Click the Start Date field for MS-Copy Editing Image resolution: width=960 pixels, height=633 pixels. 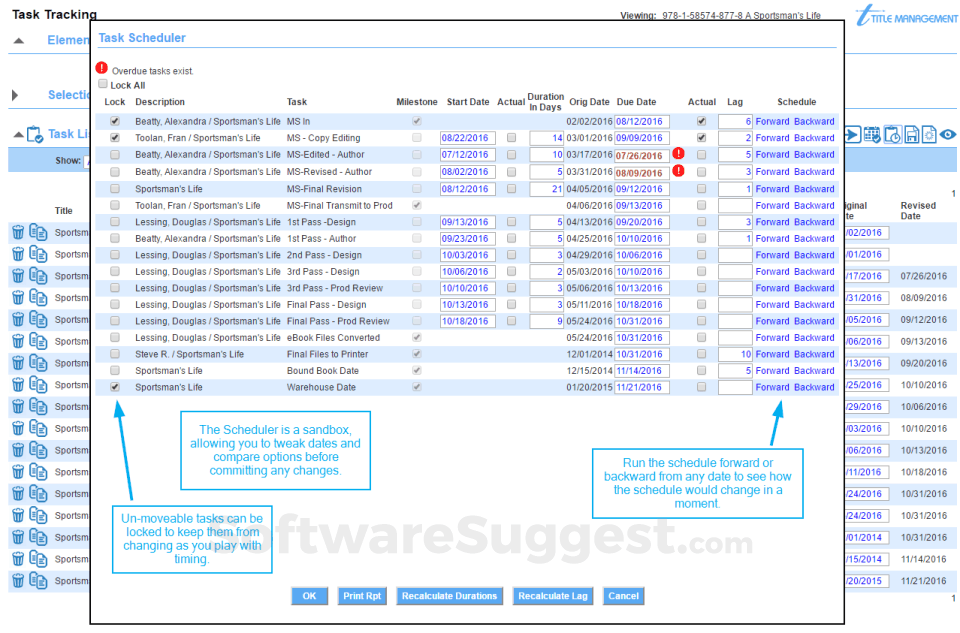click(x=468, y=138)
